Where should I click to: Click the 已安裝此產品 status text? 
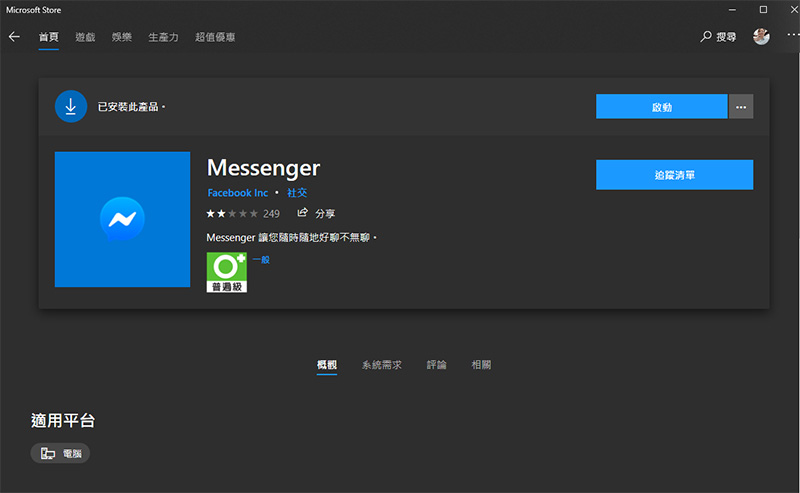coord(131,107)
